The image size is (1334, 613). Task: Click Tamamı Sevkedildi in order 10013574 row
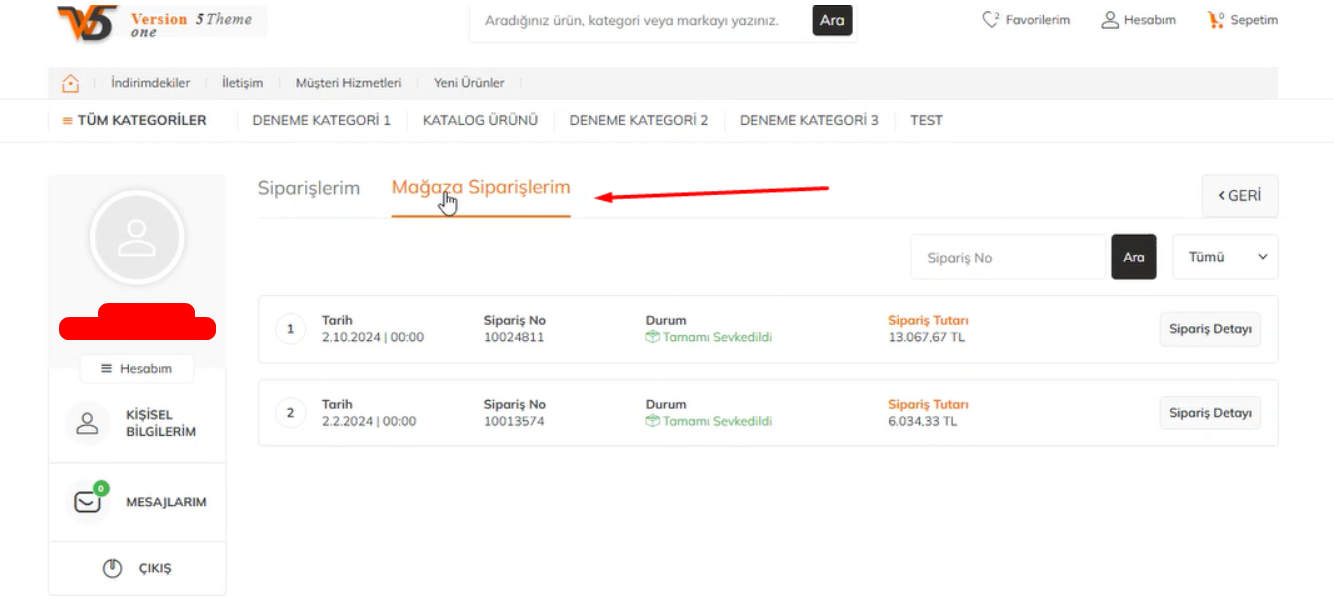[x=718, y=421]
